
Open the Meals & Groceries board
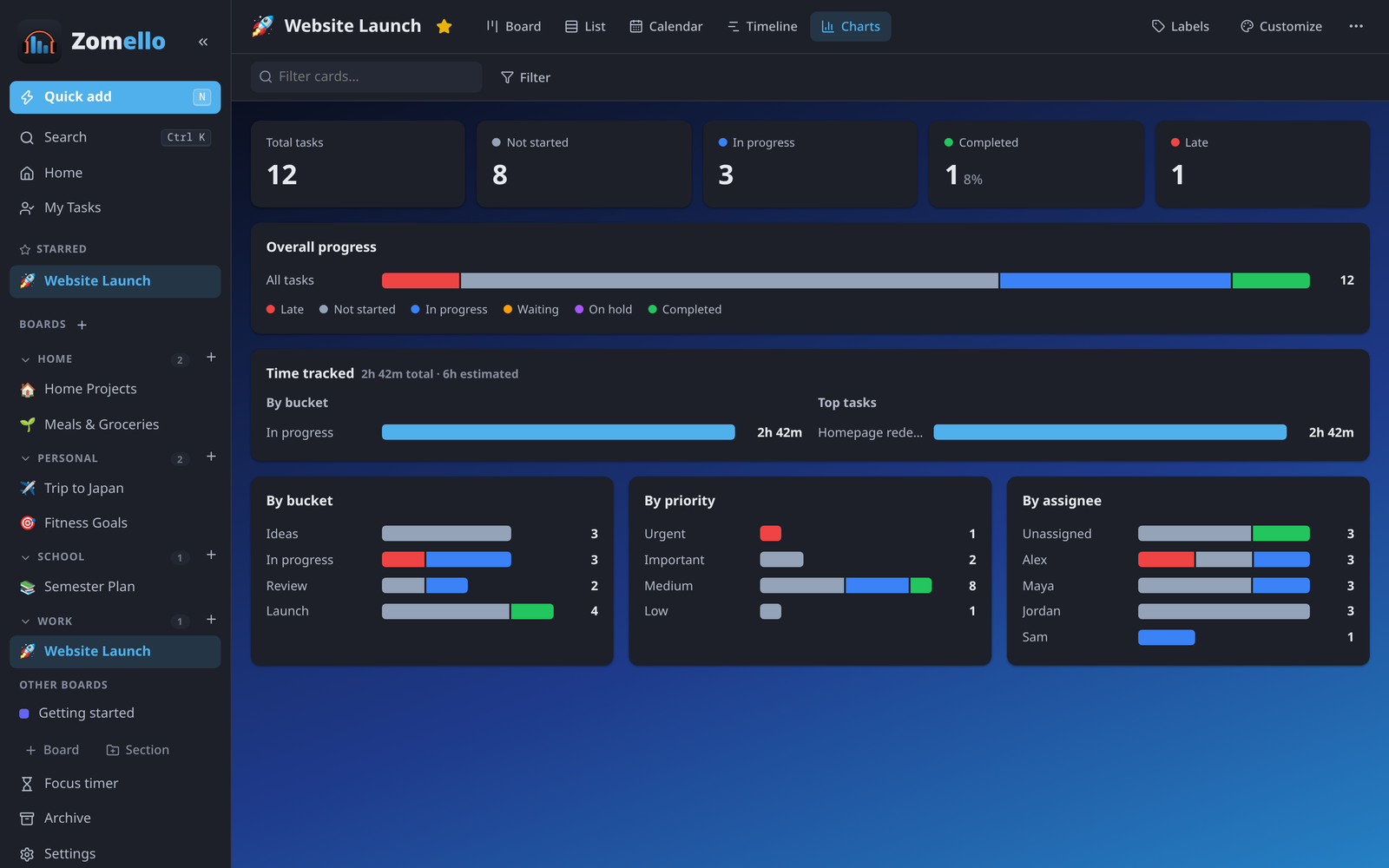(x=115, y=424)
